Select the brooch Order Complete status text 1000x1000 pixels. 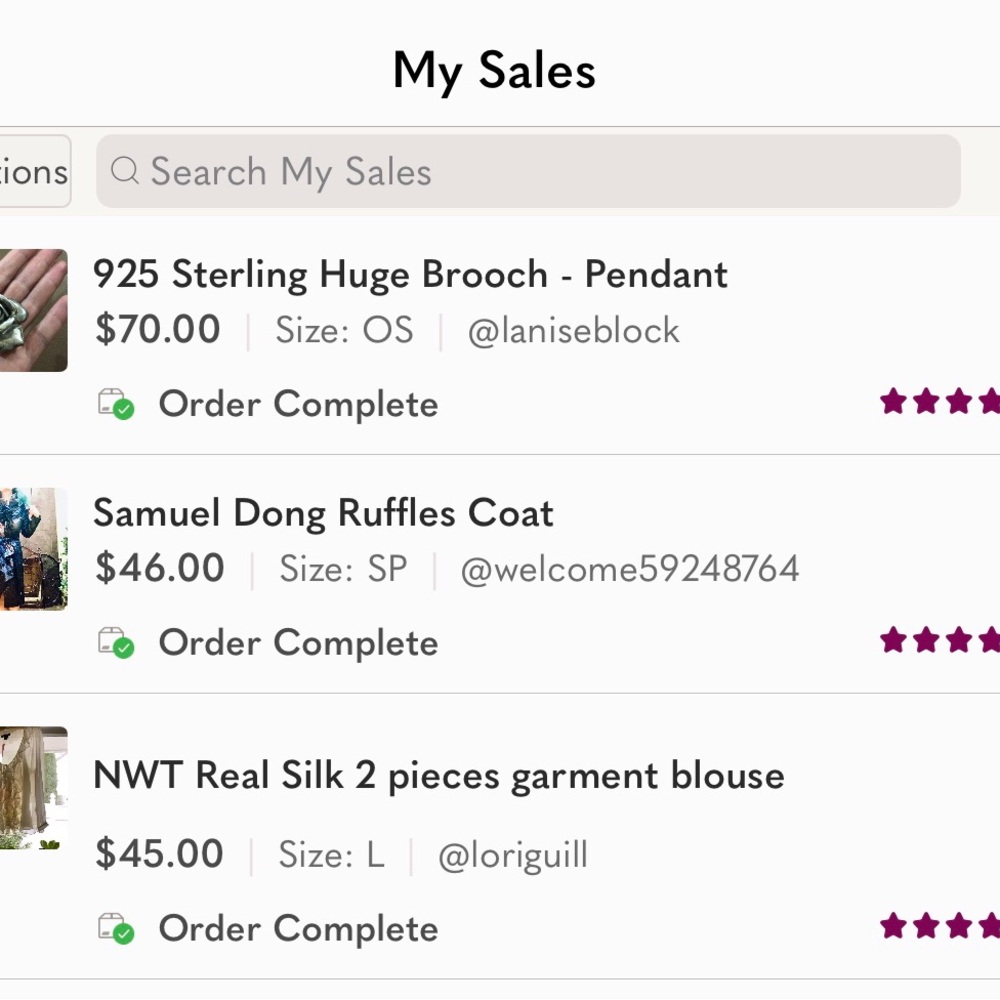298,404
